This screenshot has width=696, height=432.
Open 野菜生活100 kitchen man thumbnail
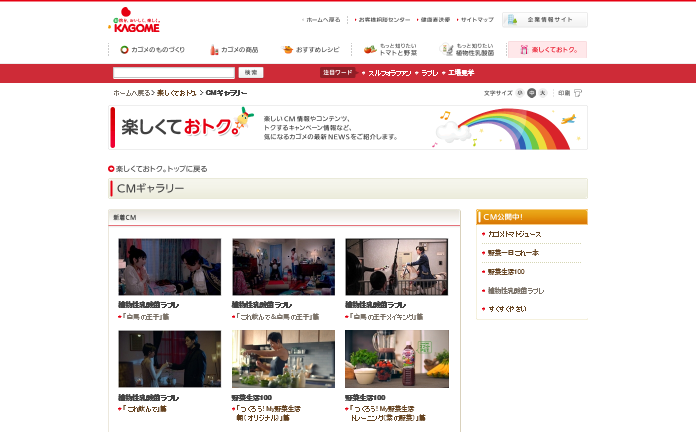(x=283, y=359)
